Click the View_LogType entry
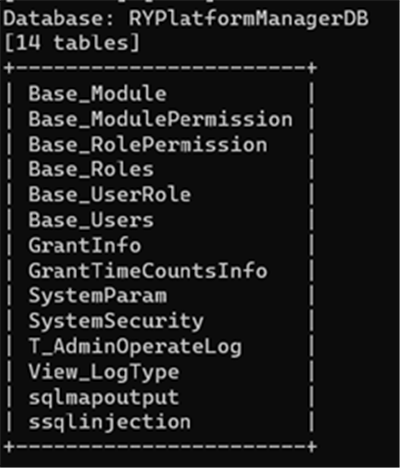400x468 pixels. [x=104, y=372]
